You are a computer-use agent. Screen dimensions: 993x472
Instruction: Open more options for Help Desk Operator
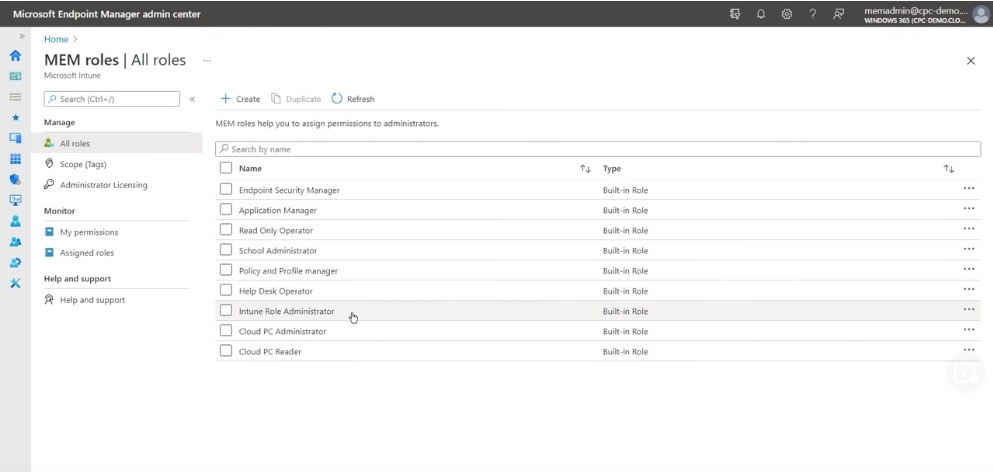(969, 290)
